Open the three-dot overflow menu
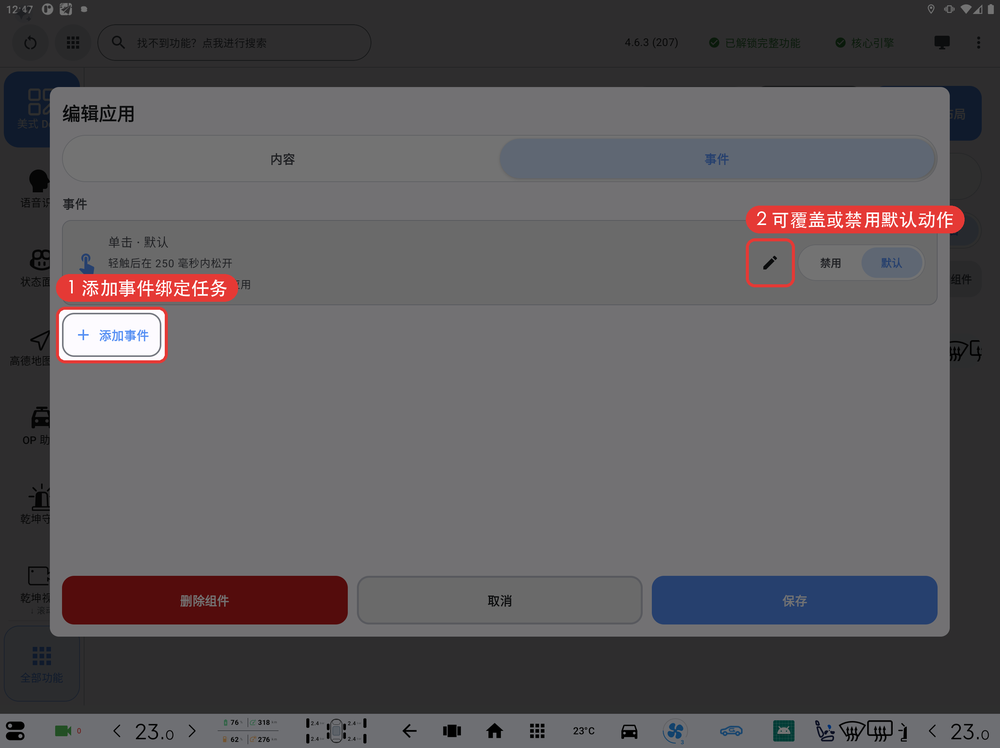 point(978,43)
